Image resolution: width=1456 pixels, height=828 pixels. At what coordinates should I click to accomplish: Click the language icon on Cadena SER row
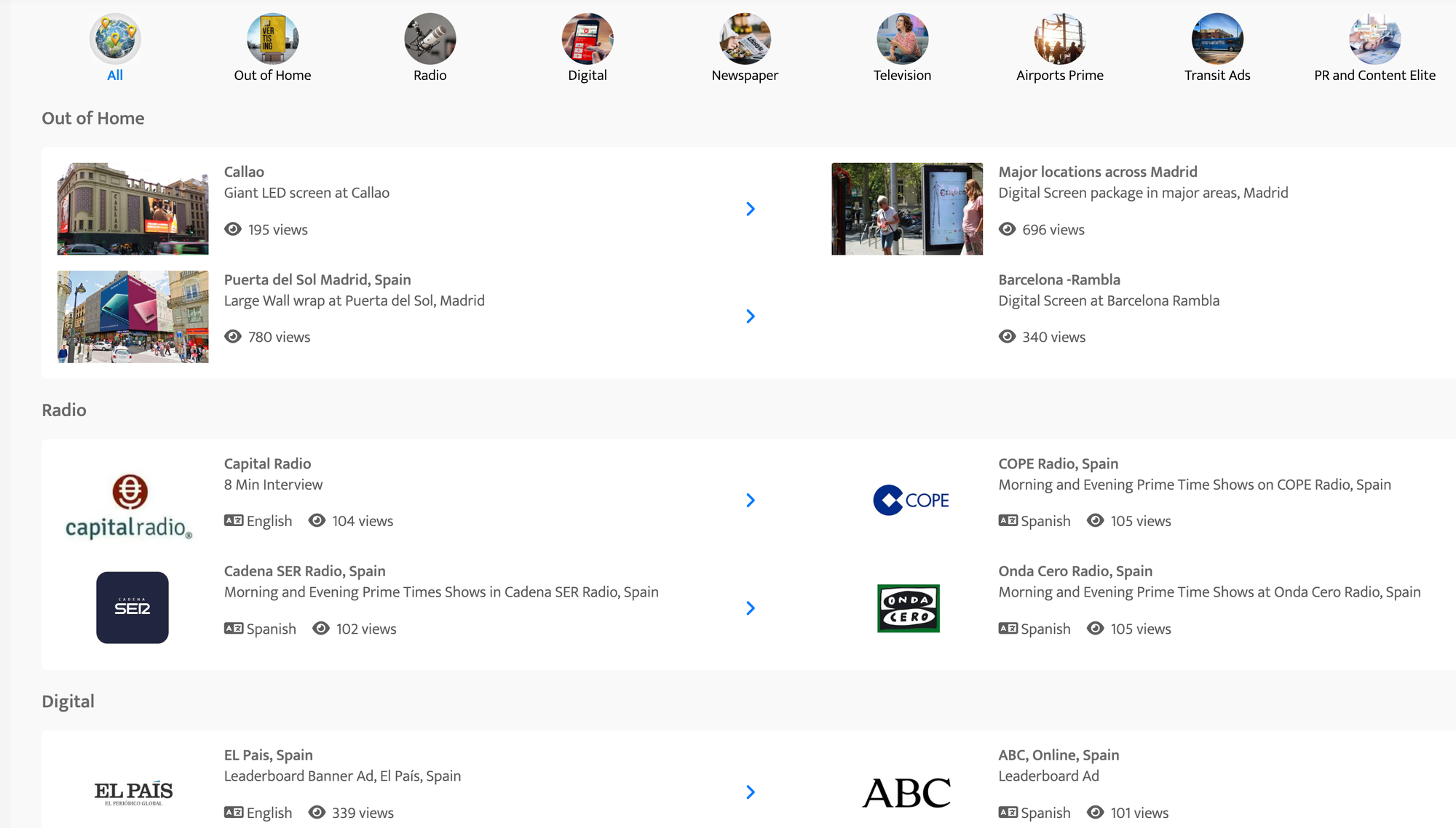(x=234, y=628)
